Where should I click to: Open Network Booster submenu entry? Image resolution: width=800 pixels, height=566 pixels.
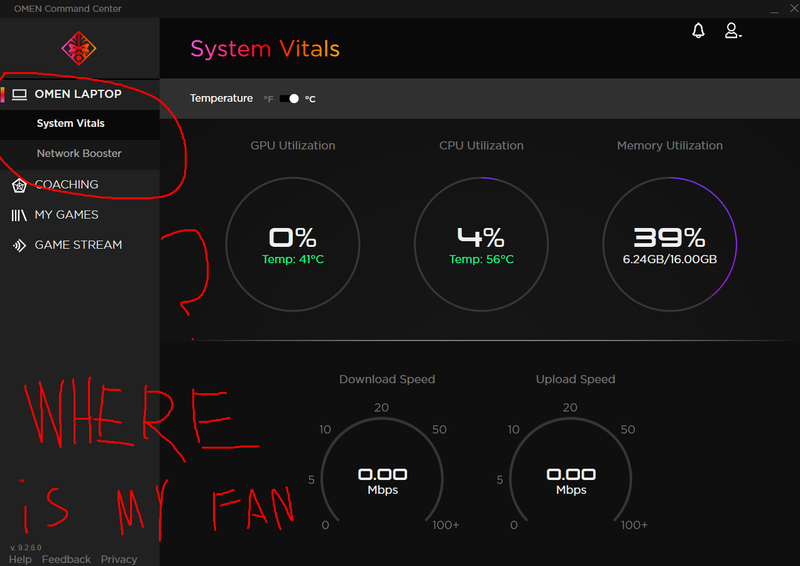(80, 154)
